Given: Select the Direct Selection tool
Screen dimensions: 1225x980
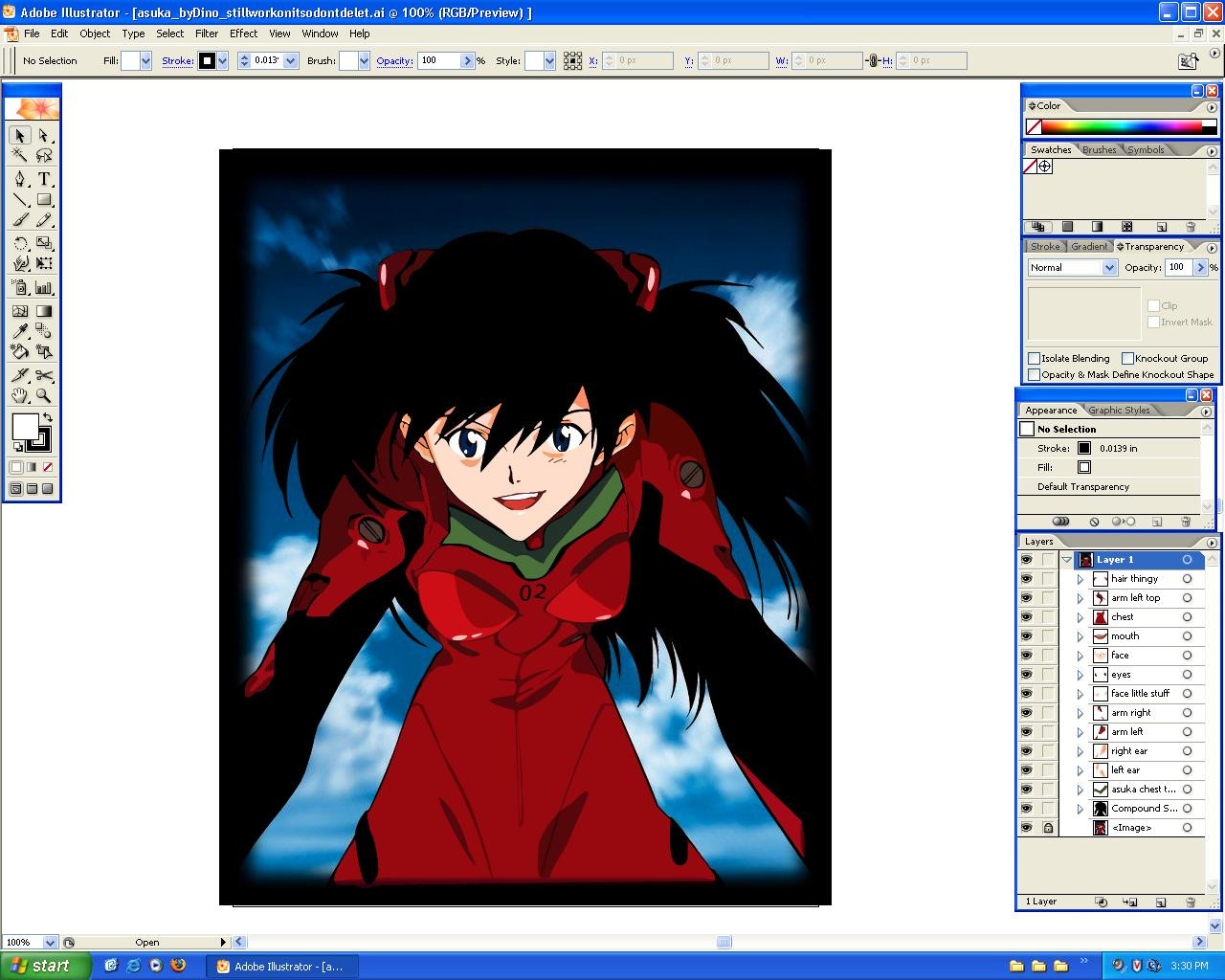Looking at the screenshot, I should 44,136.
